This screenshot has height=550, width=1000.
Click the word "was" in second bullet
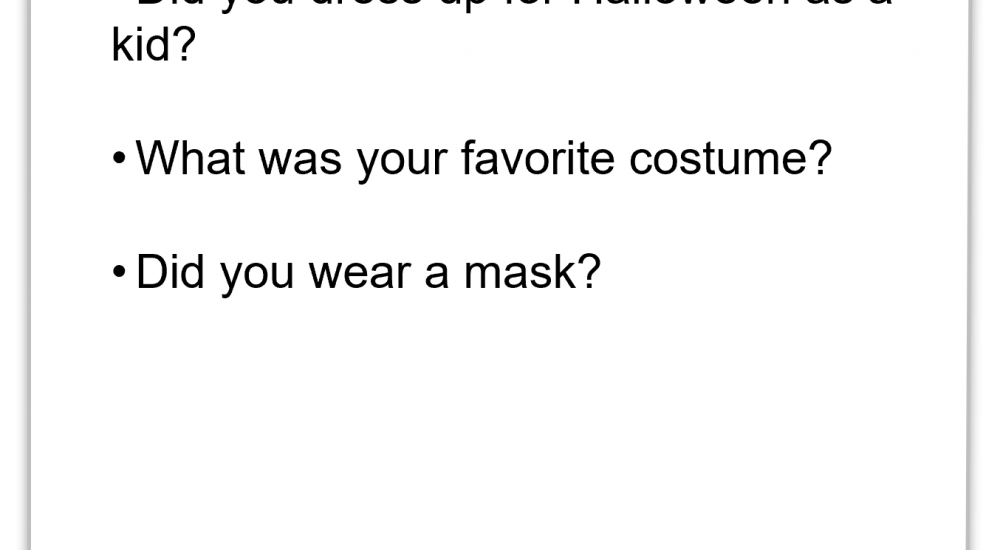[300, 161]
